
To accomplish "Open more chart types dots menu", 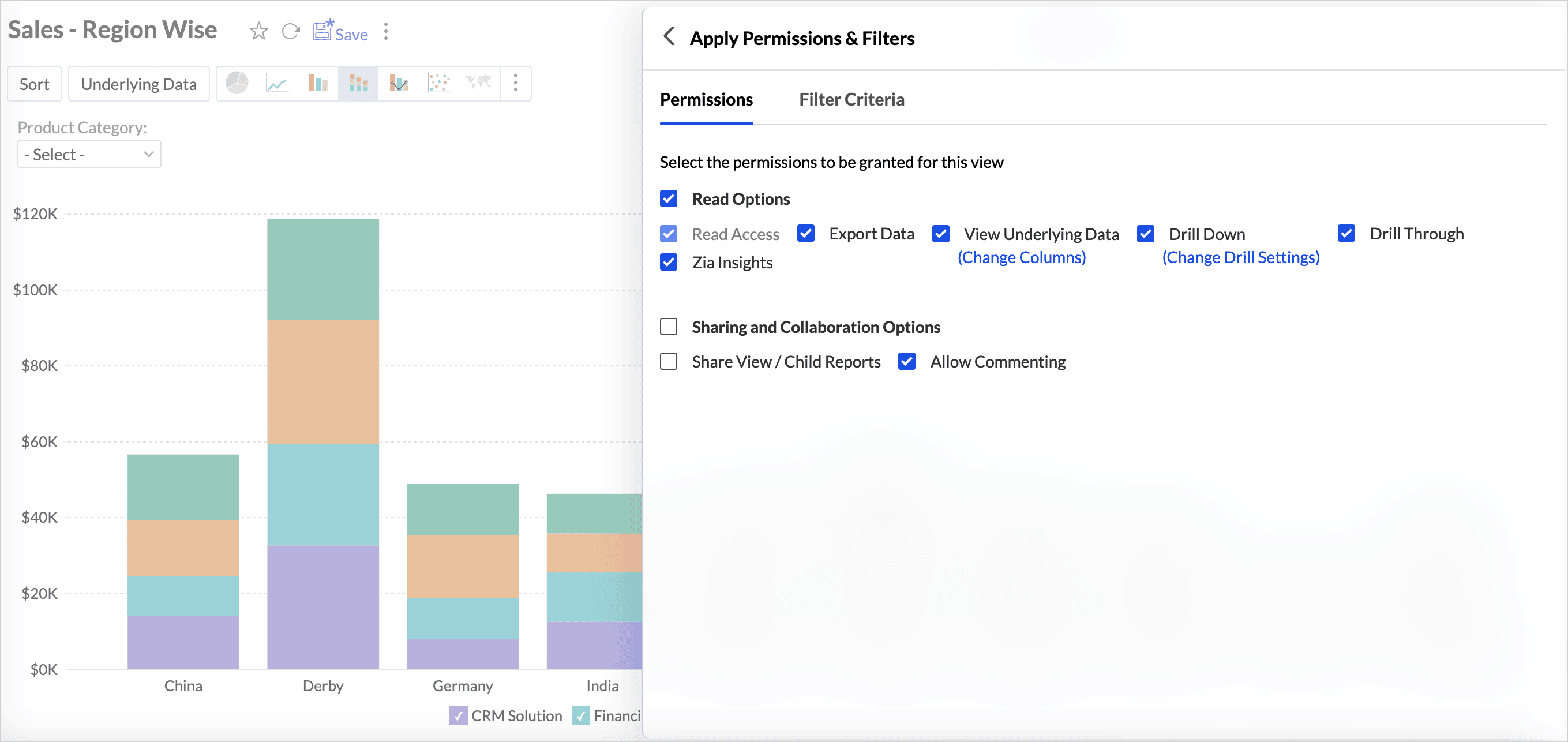I will coord(516,84).
